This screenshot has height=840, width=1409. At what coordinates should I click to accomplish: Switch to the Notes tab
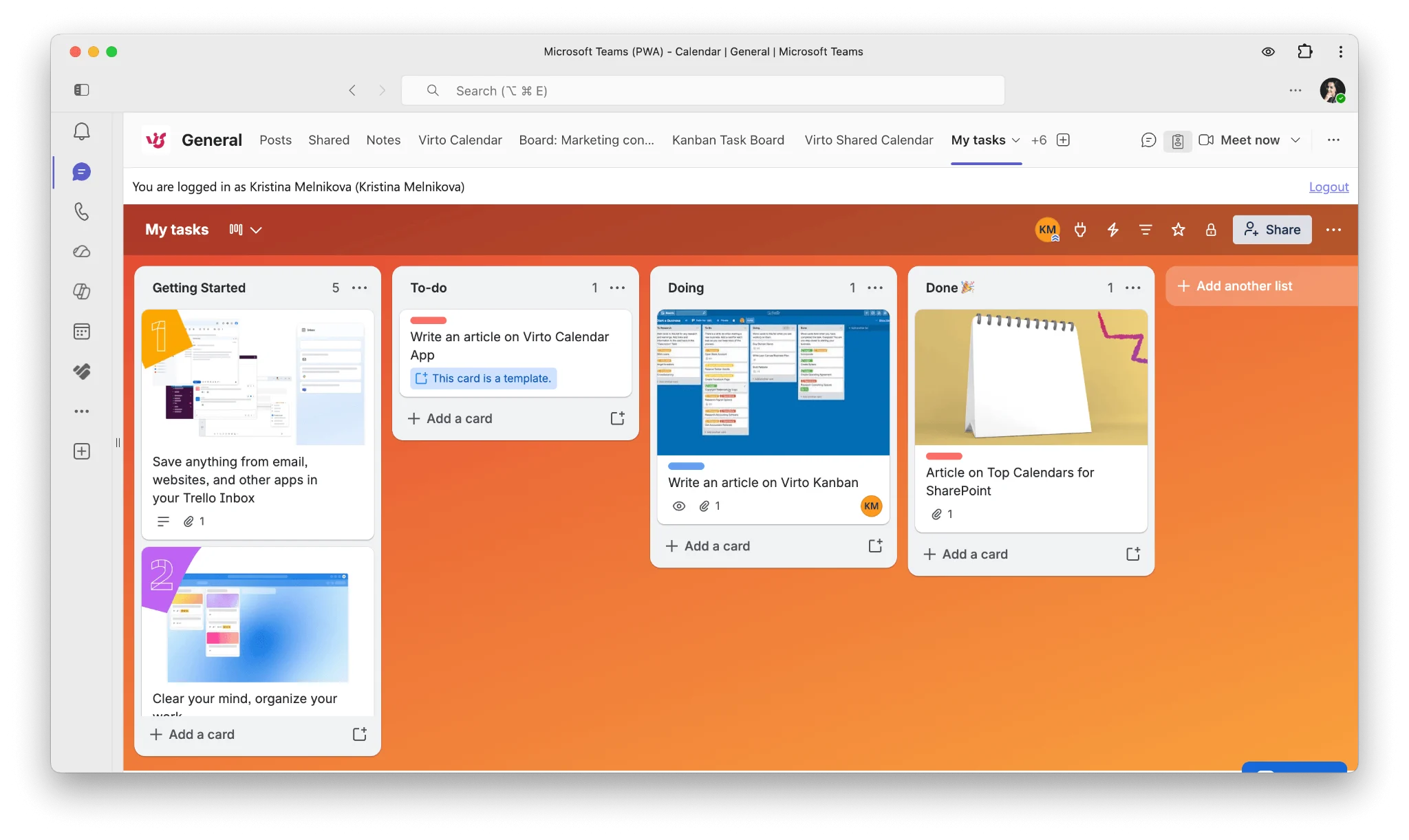pos(383,140)
